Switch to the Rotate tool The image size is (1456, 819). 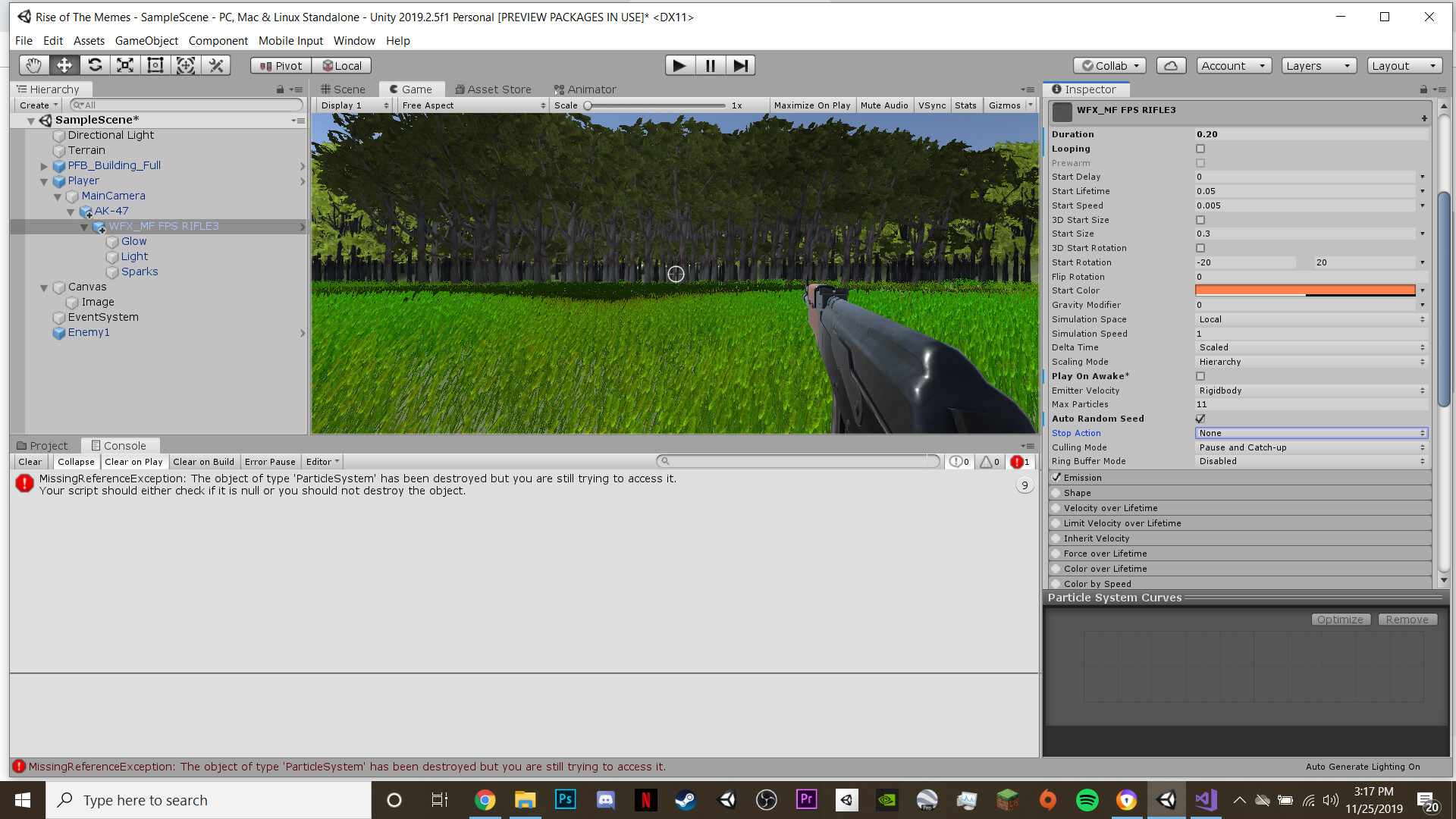(x=95, y=65)
